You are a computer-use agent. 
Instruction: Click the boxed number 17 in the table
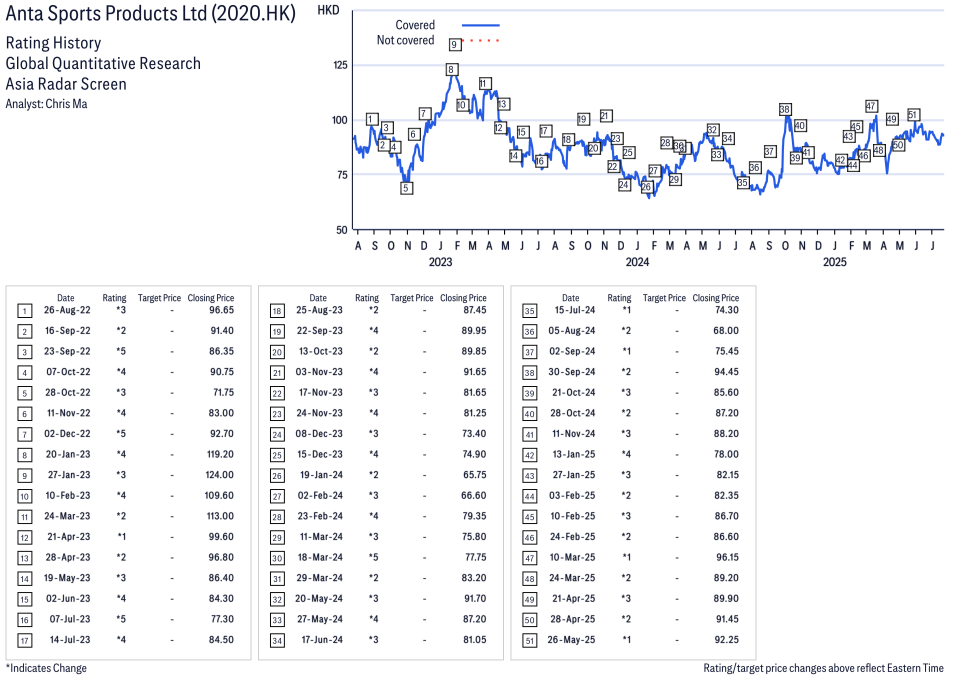click(24, 641)
